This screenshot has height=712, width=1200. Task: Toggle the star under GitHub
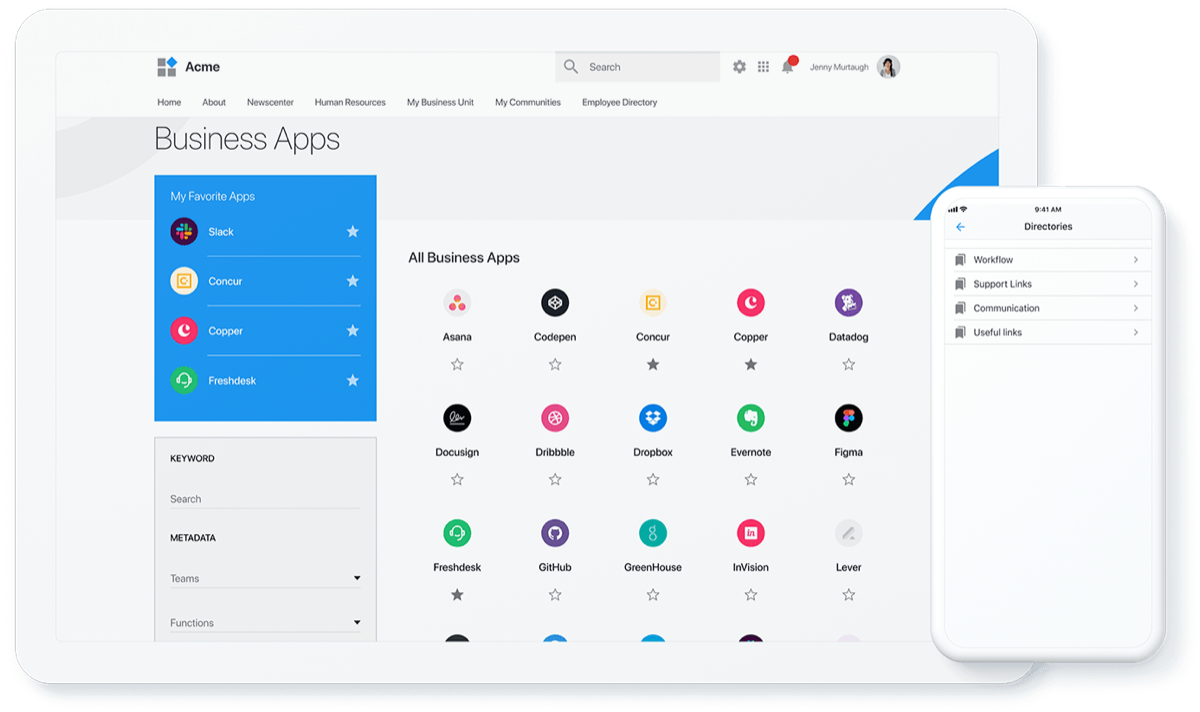tap(555, 594)
